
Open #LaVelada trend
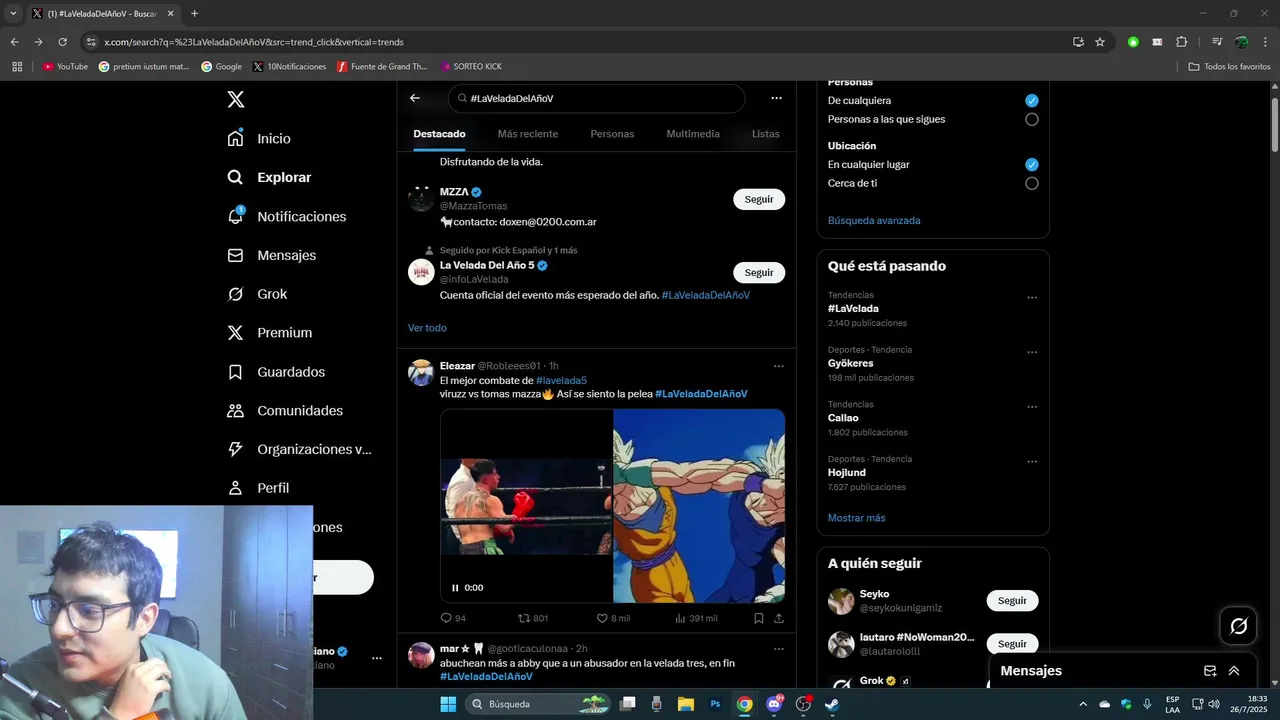[x=853, y=309]
